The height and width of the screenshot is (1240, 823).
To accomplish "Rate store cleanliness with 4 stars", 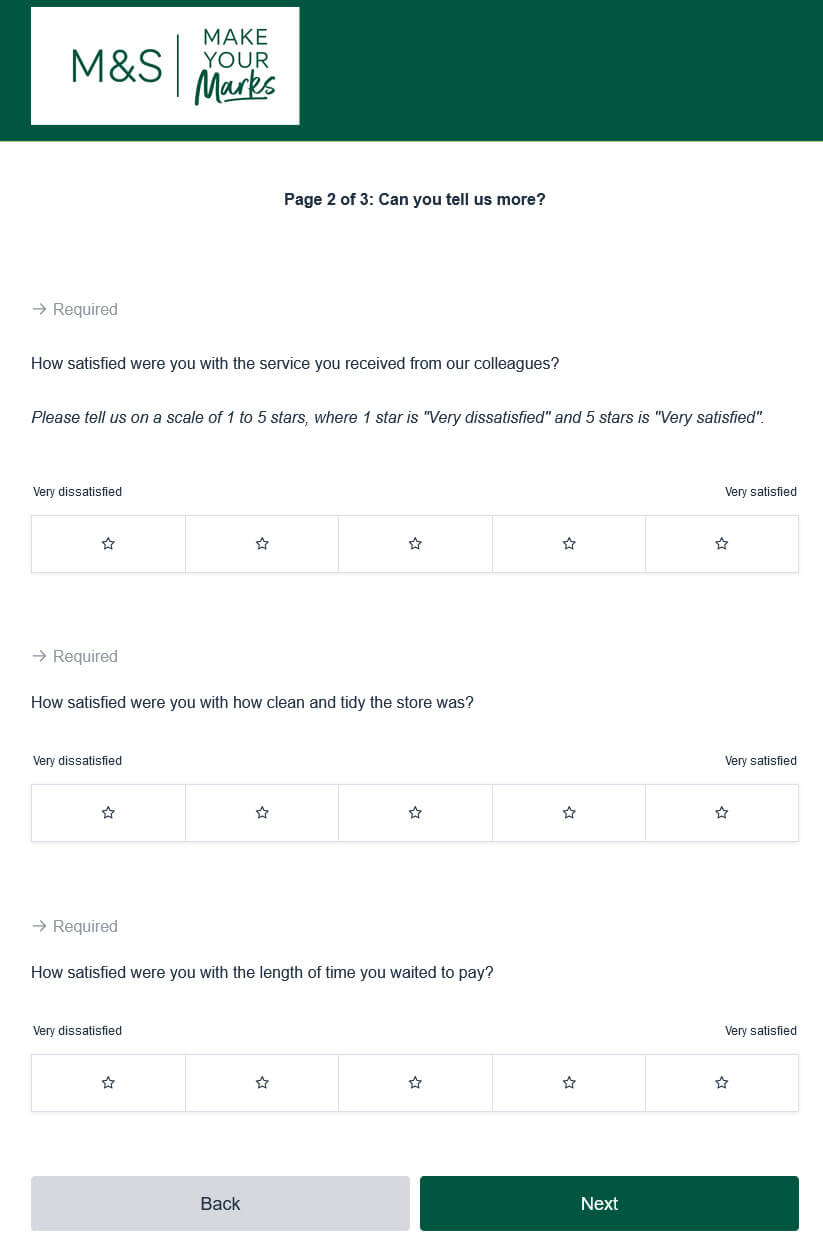I will click(568, 812).
